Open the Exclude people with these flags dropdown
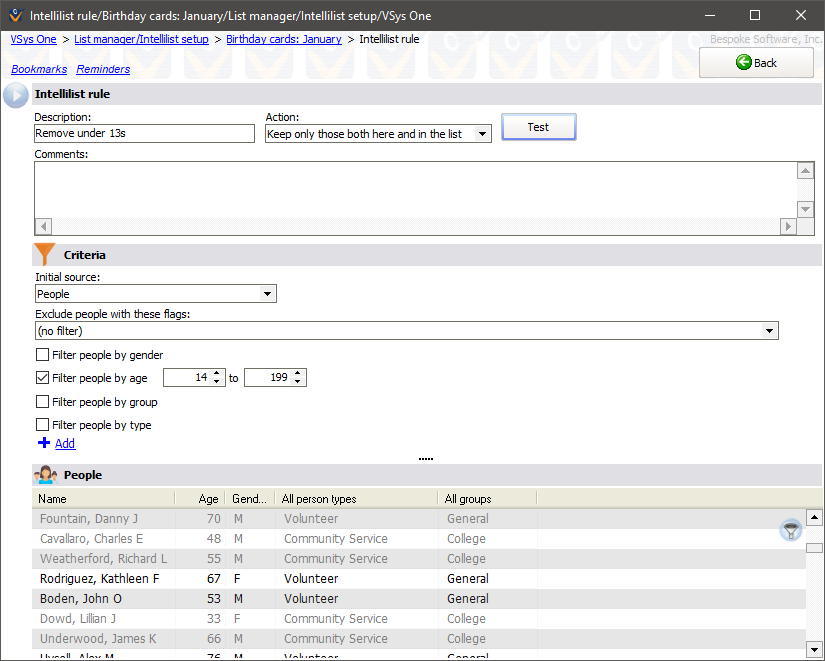Viewport: 825px width, 661px height. point(769,330)
